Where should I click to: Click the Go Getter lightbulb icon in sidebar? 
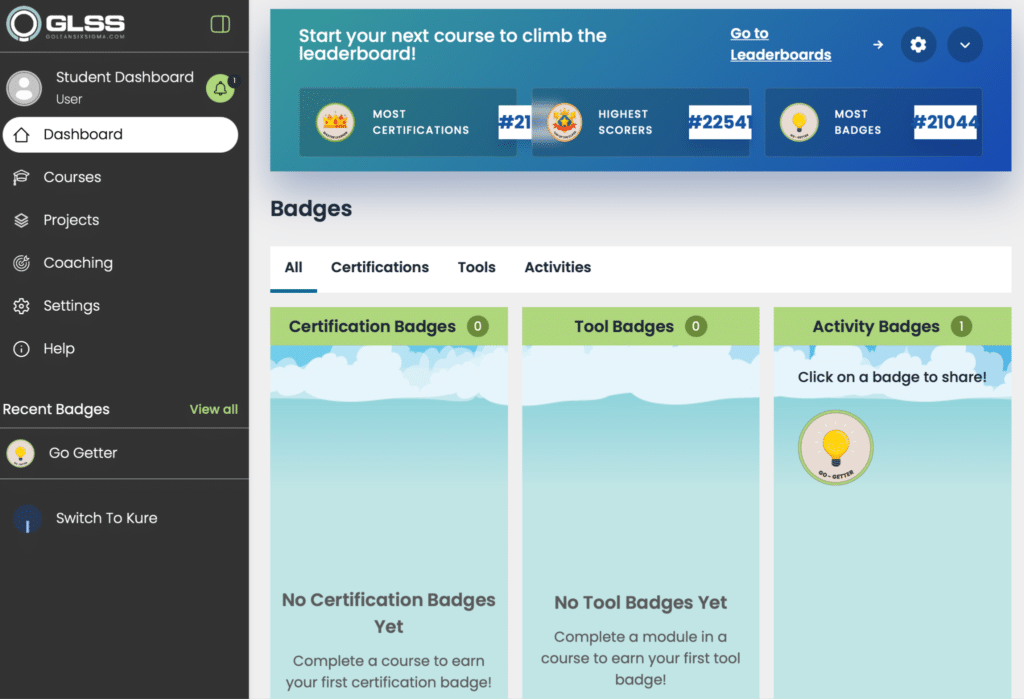(20, 453)
